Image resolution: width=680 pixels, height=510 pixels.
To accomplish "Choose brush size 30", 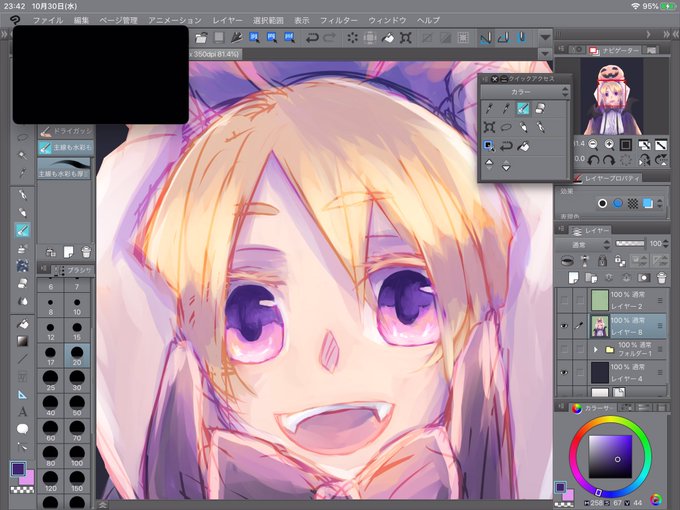I will 77,381.
